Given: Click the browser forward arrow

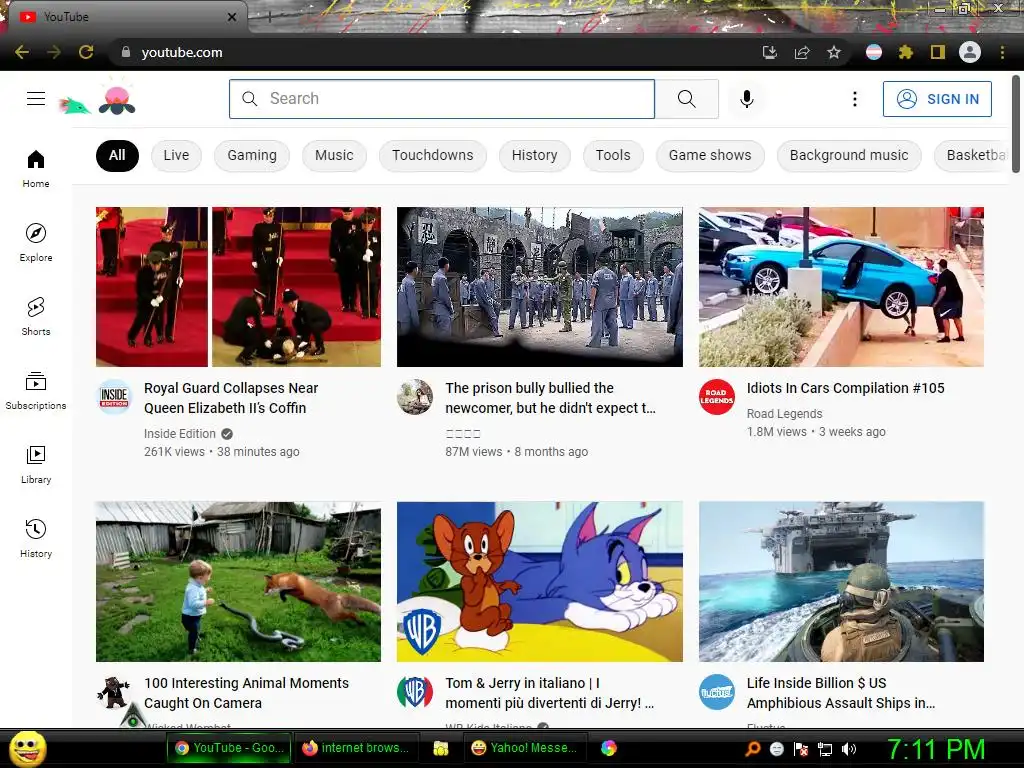Looking at the screenshot, I should pyautogui.click(x=54, y=52).
